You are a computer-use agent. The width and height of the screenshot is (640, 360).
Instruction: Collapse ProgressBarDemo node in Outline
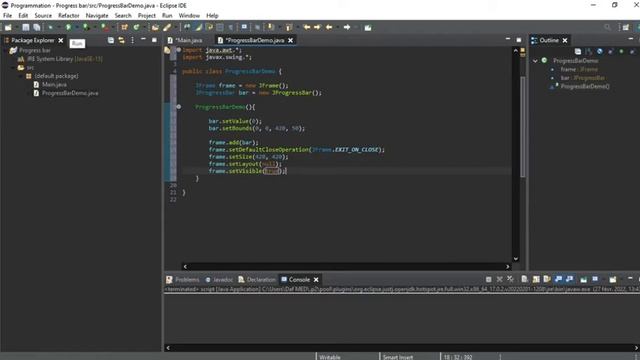535,60
